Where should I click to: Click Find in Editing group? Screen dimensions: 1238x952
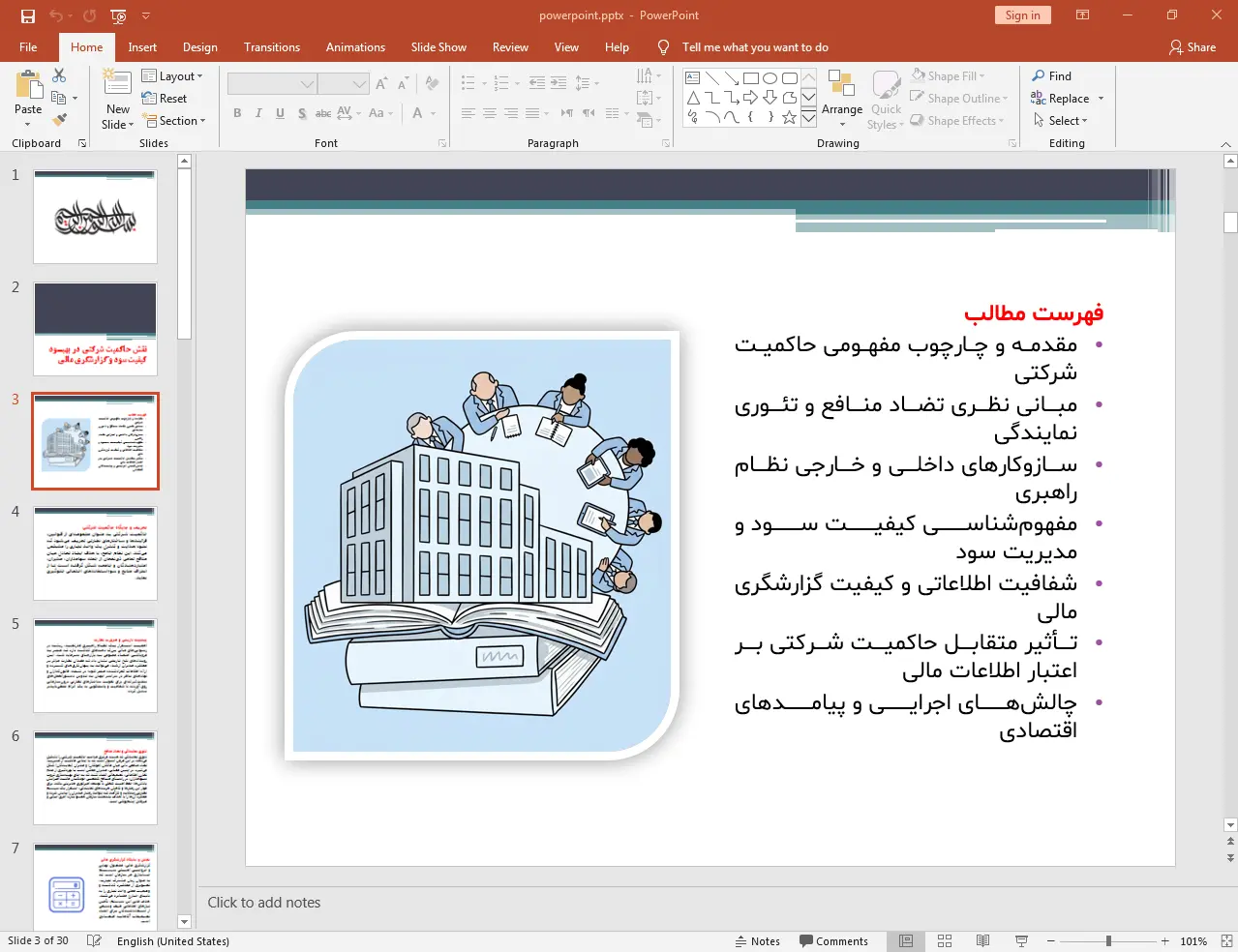click(1052, 76)
